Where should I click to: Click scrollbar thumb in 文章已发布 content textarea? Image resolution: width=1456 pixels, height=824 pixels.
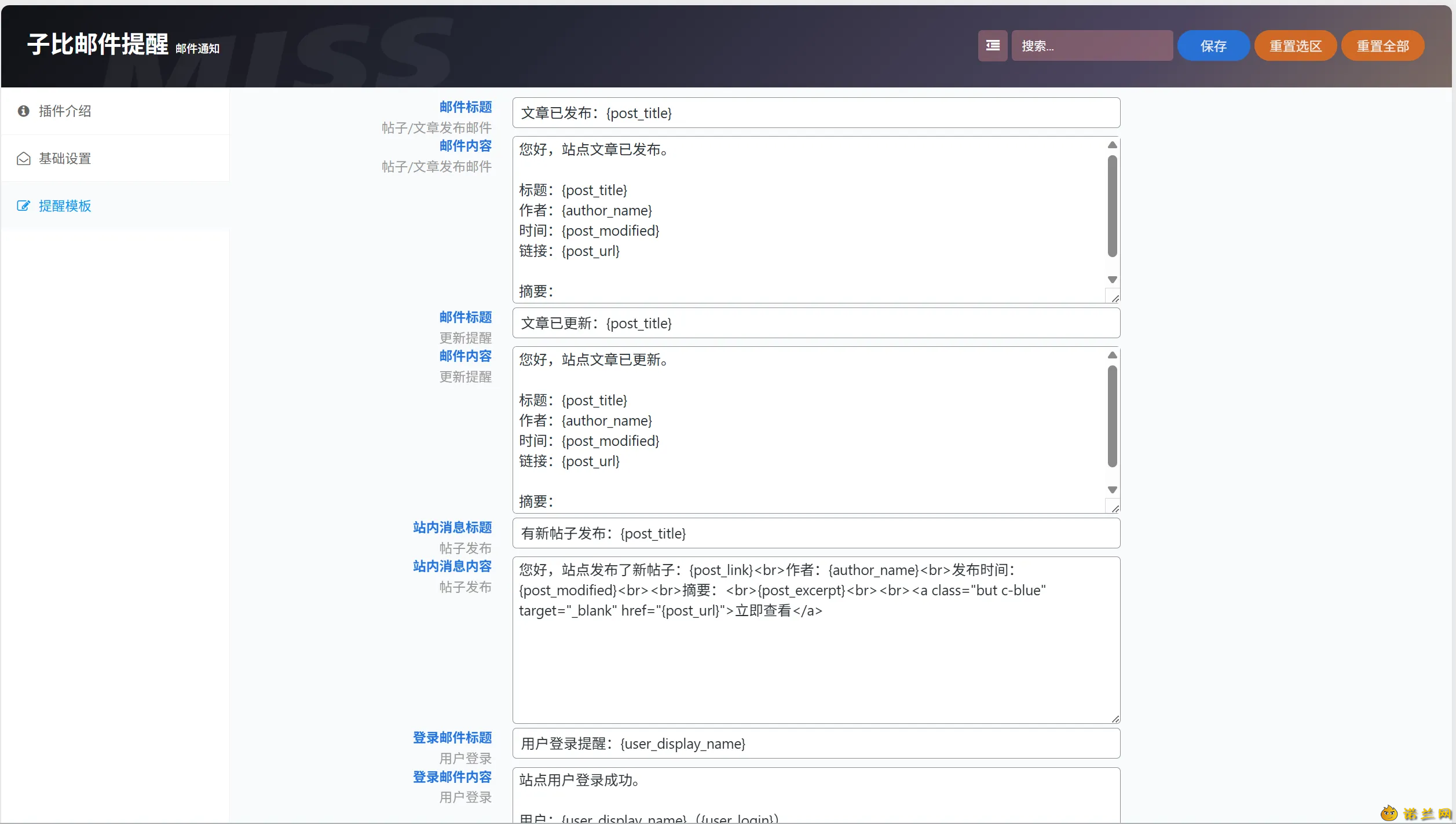[x=1112, y=206]
